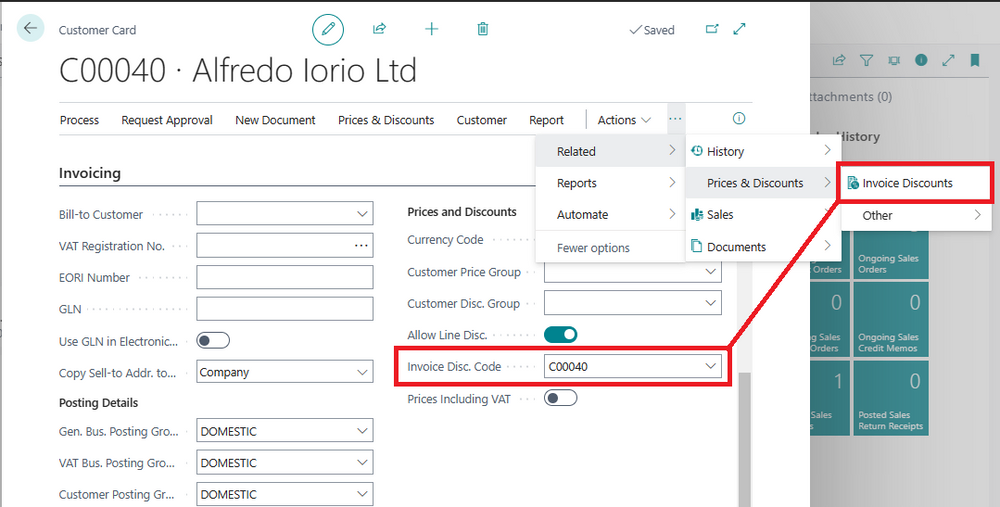1000x507 pixels.
Task: Click the trash delete icon
Action: [x=483, y=29]
